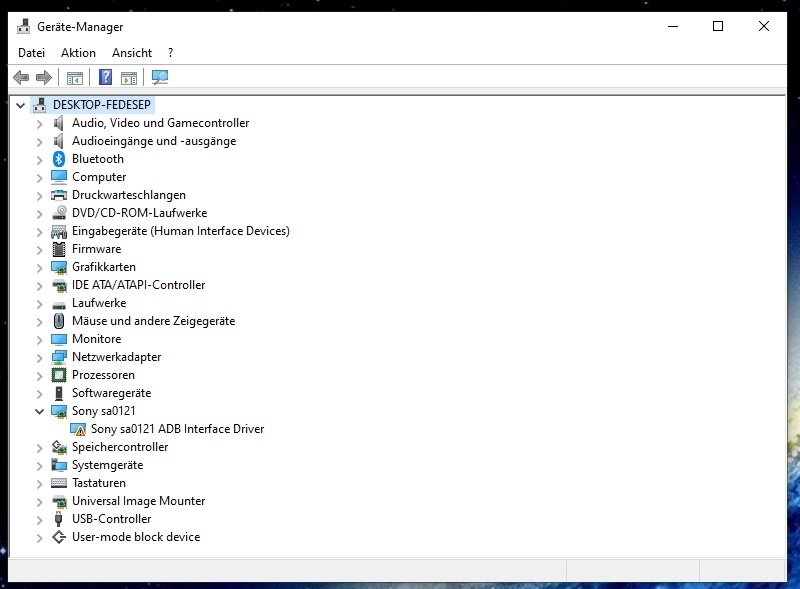The height and width of the screenshot is (589, 800).
Task: Collapse the DESKTOP-FEDESEP root node
Action: tap(20, 106)
